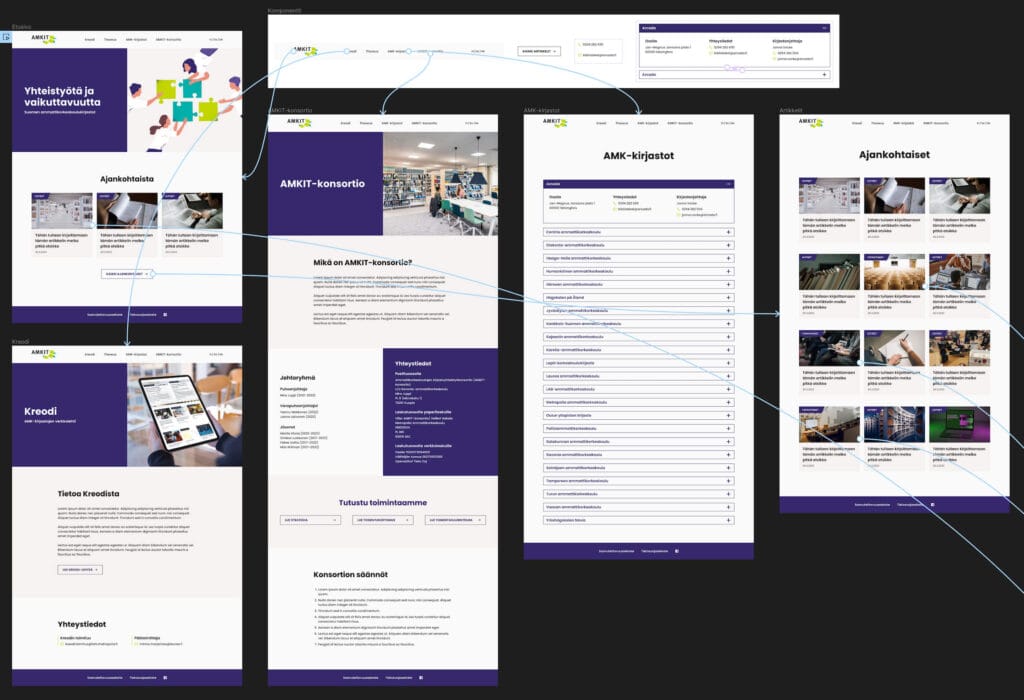Select the Kreodi frame label
1024x700 pixels.
pos(20,342)
